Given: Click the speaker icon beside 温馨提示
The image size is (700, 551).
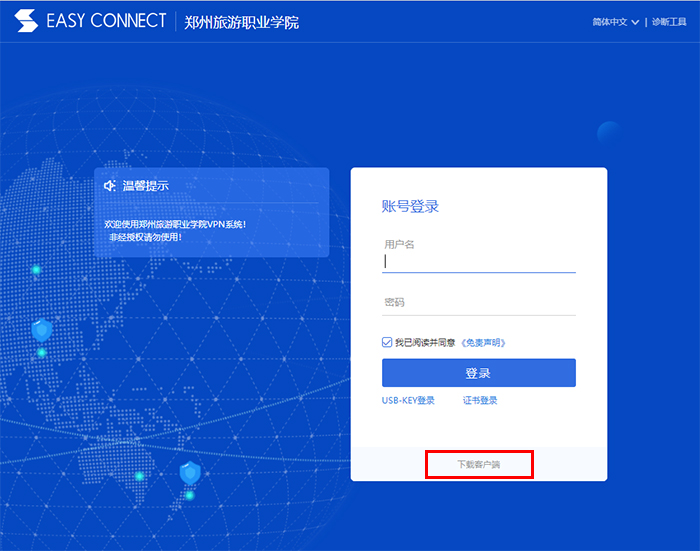Looking at the screenshot, I should tap(109, 185).
